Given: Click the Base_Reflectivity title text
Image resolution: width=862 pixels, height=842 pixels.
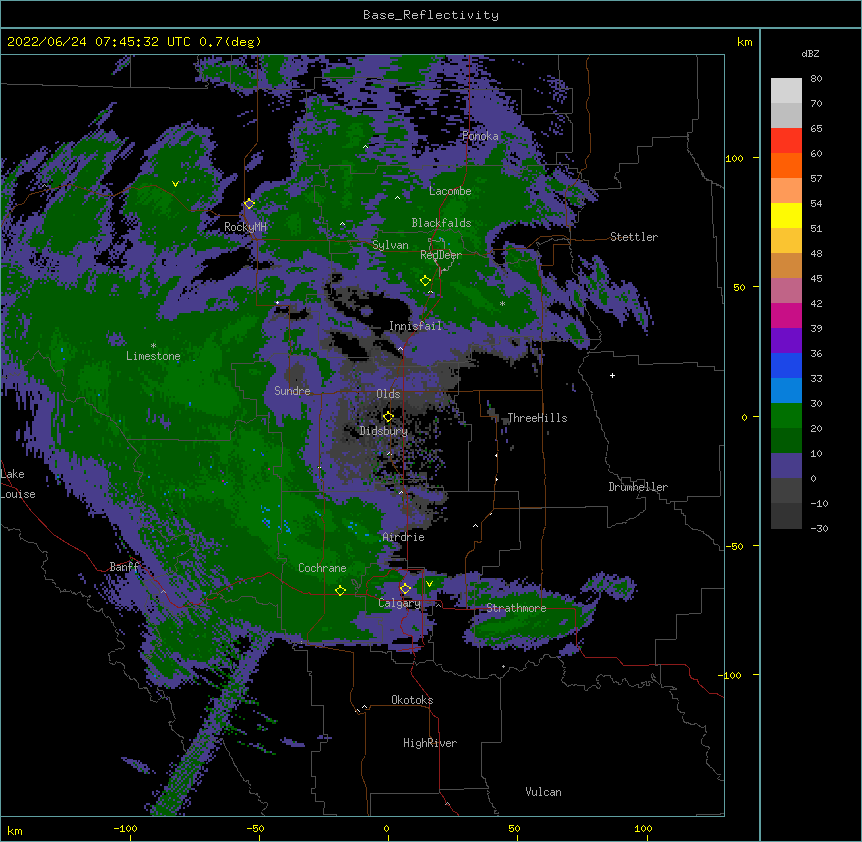Looking at the screenshot, I should 431,15.
